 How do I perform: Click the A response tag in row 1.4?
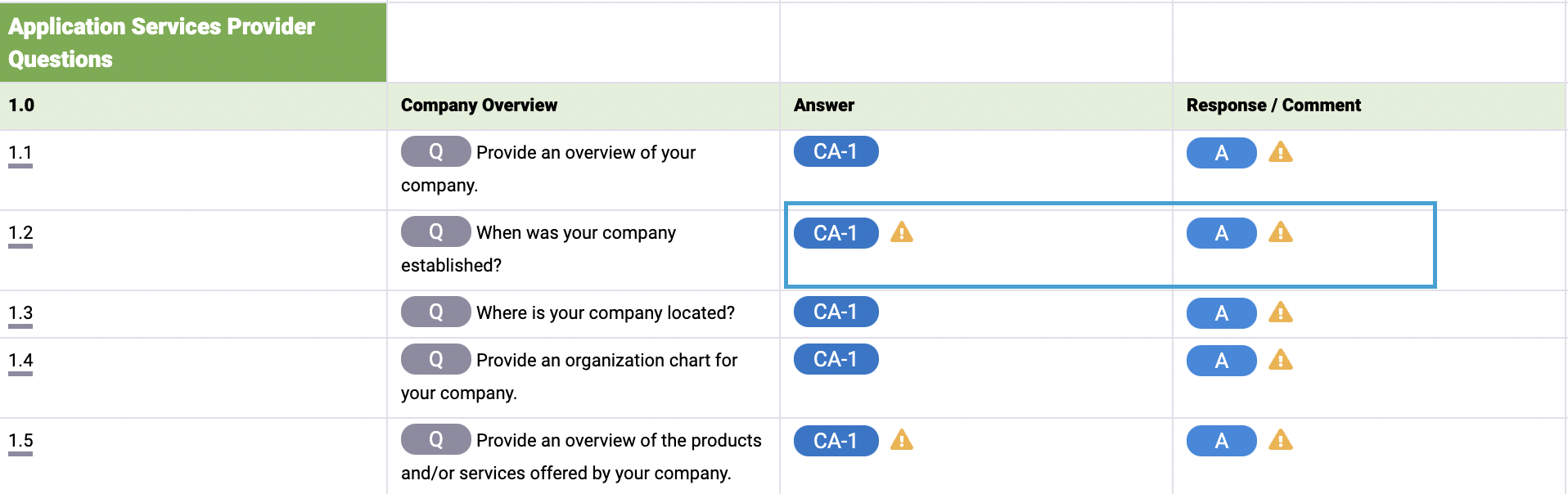tap(1221, 361)
